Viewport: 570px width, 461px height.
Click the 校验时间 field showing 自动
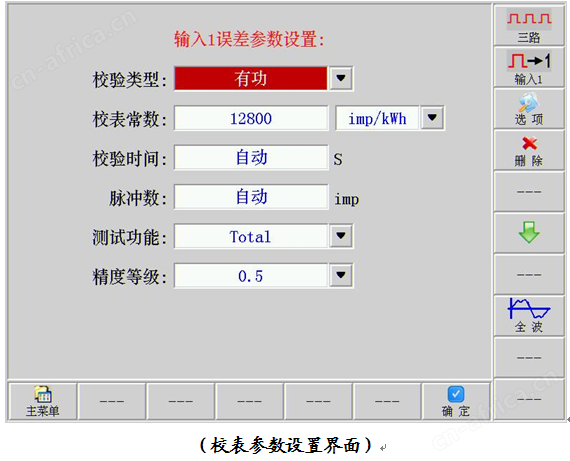pyautogui.click(x=251, y=157)
